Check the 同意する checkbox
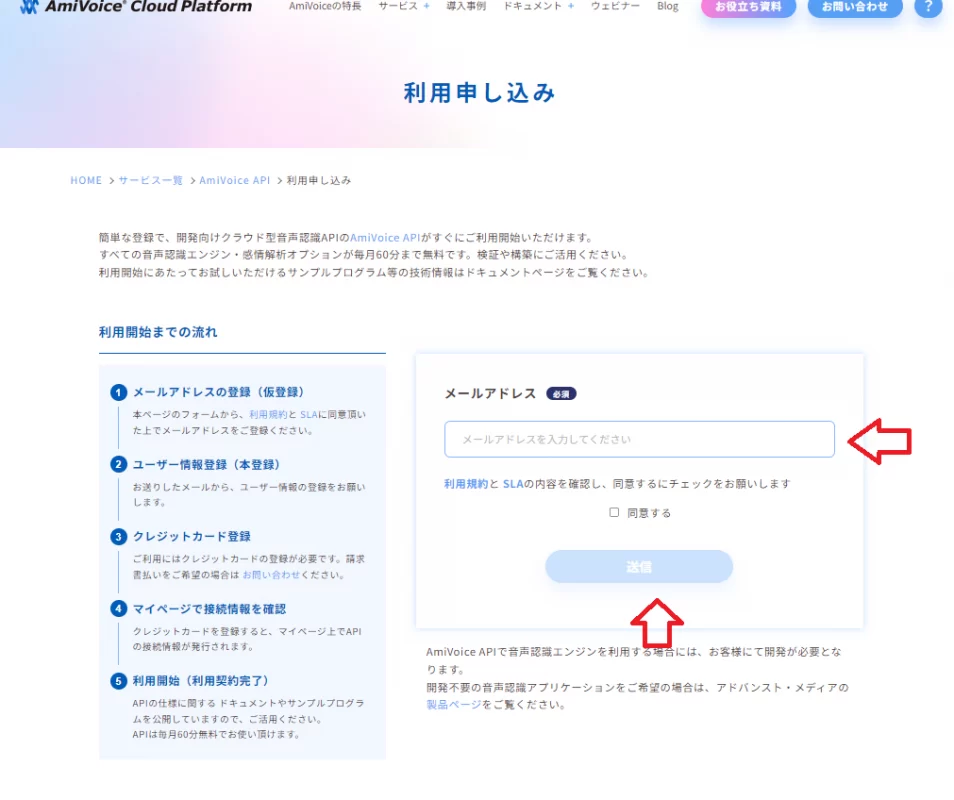Viewport: 954px width, 800px height. click(x=614, y=512)
